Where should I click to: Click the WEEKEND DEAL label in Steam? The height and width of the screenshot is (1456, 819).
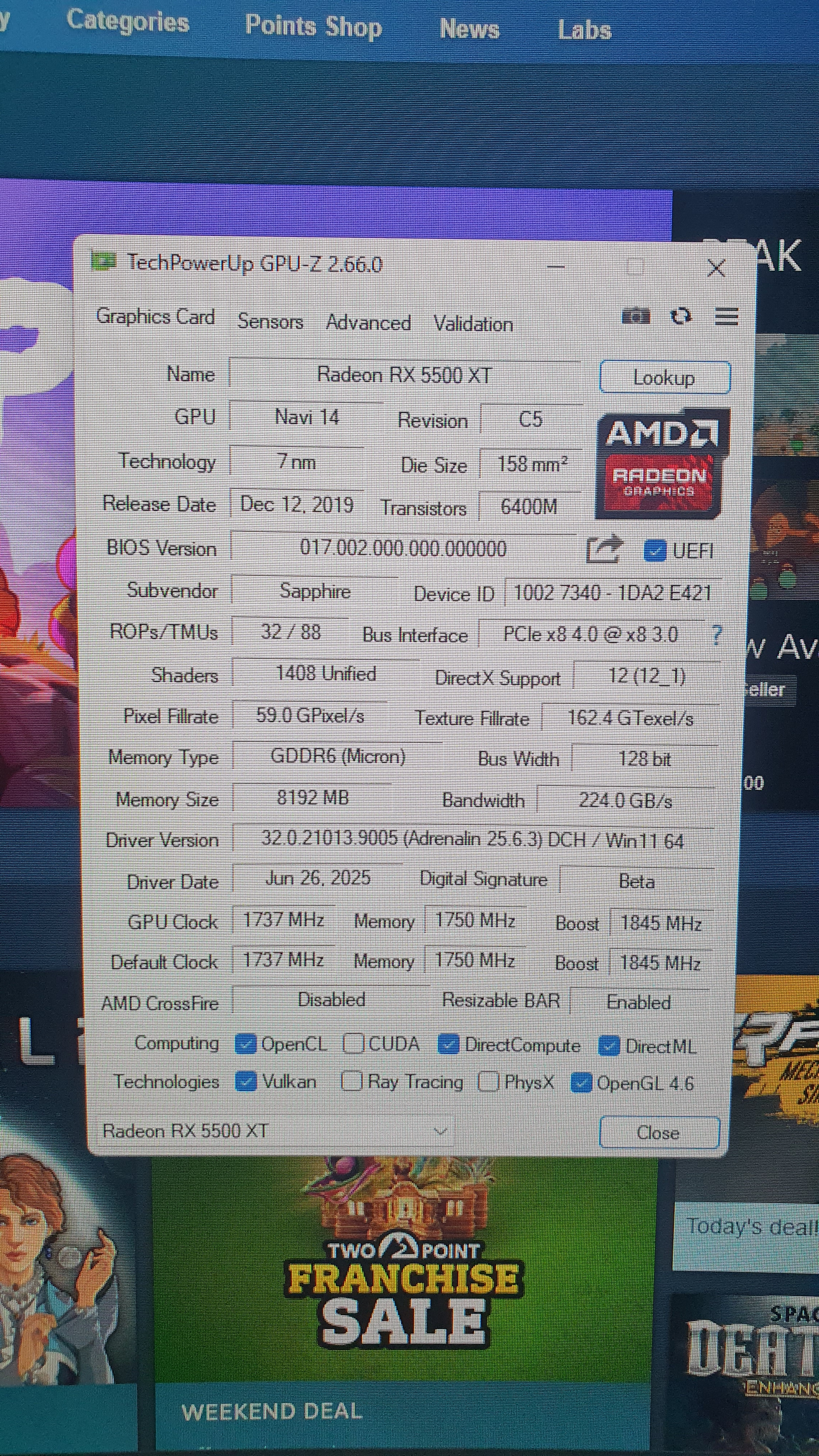click(272, 1412)
